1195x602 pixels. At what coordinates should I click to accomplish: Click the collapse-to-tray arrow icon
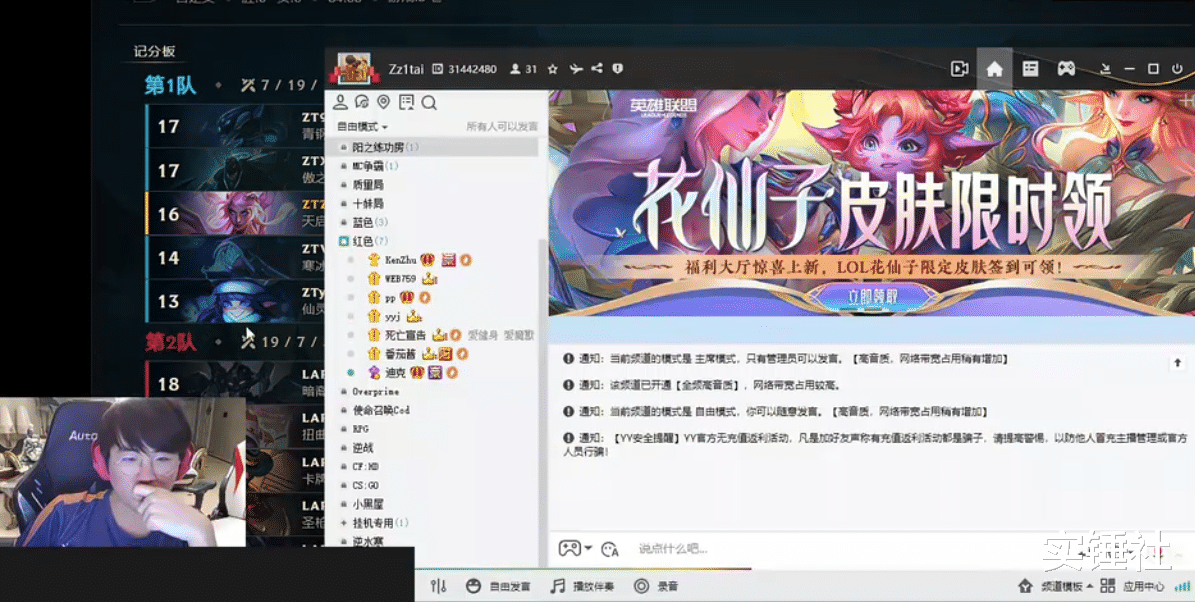pyautogui.click(x=1106, y=69)
